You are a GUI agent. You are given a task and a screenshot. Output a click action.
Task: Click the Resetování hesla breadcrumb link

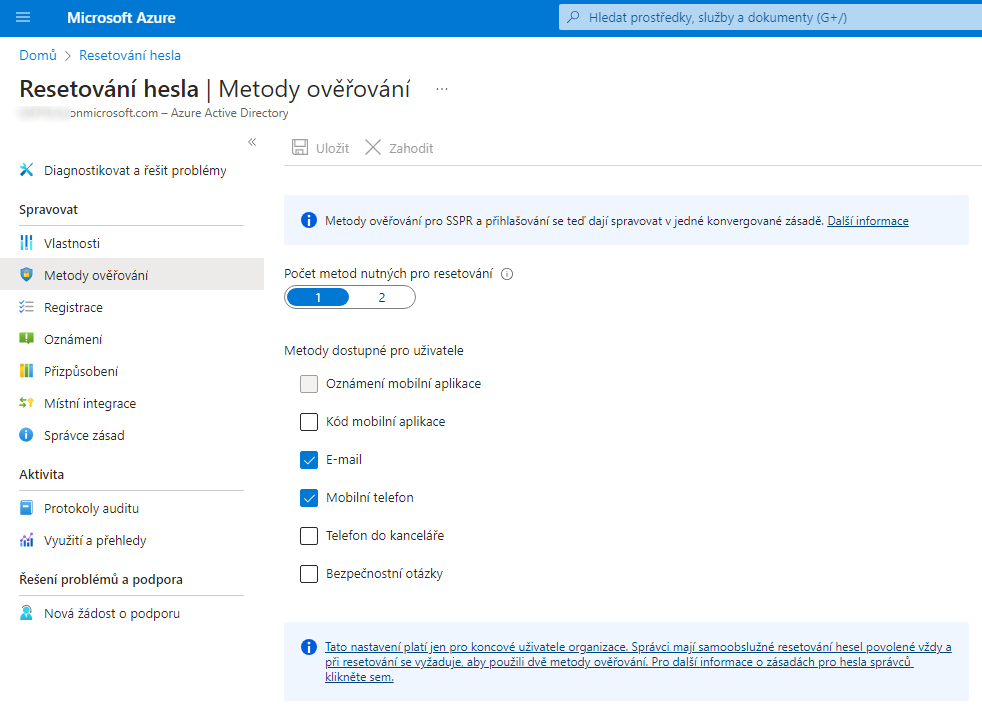[x=130, y=55]
